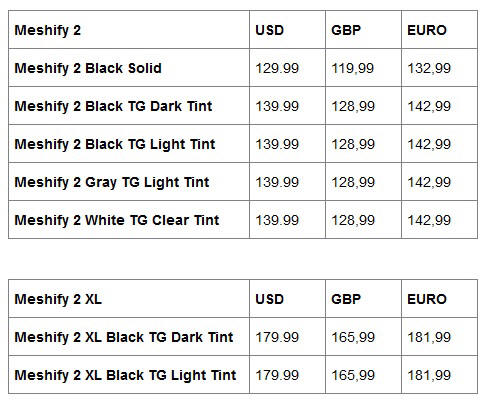Select the 119,99 GBP price cell

coord(363,68)
